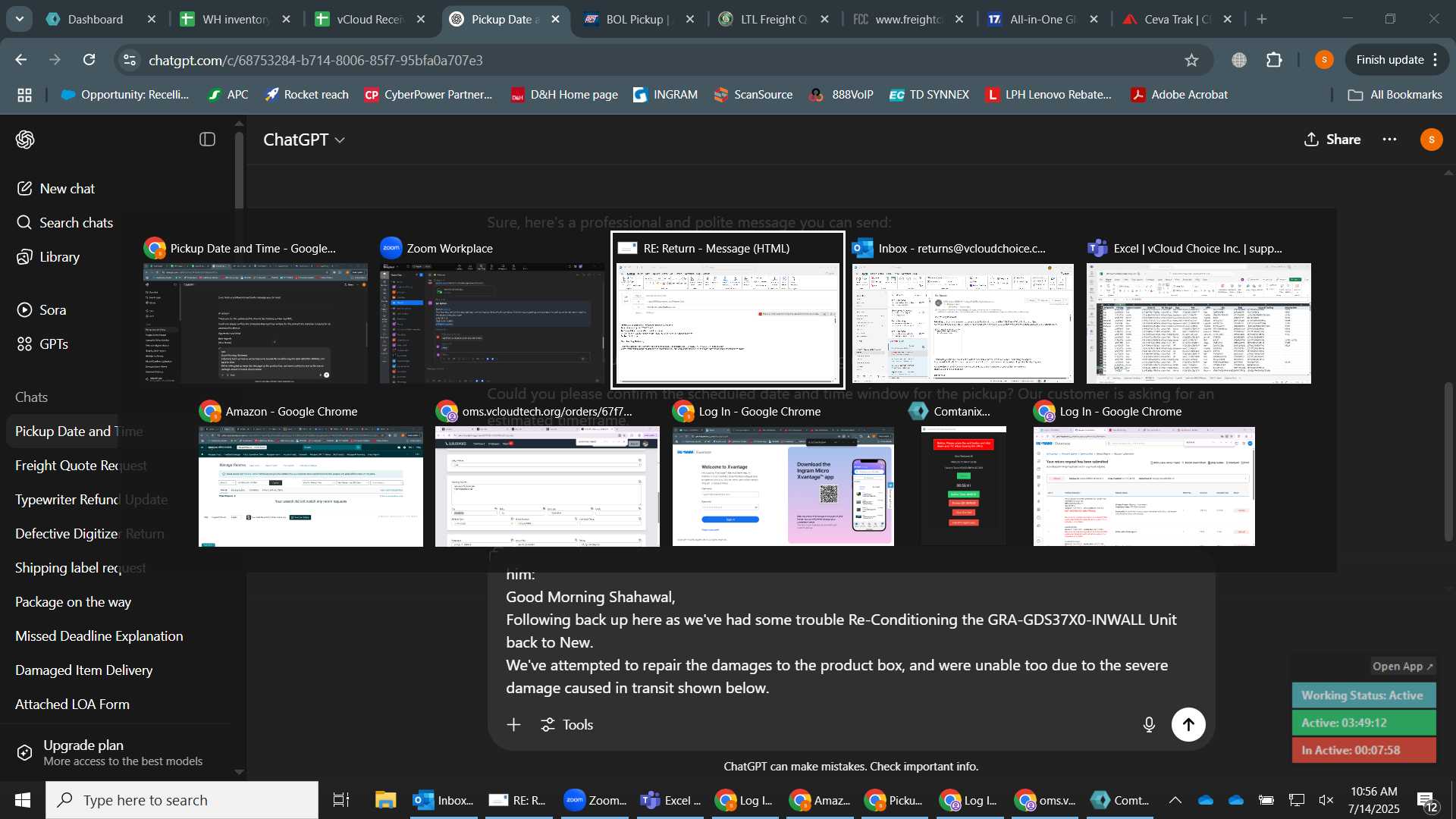Open the Chrome apps grid icon
This screenshot has width=1456, height=819.
click(x=24, y=95)
